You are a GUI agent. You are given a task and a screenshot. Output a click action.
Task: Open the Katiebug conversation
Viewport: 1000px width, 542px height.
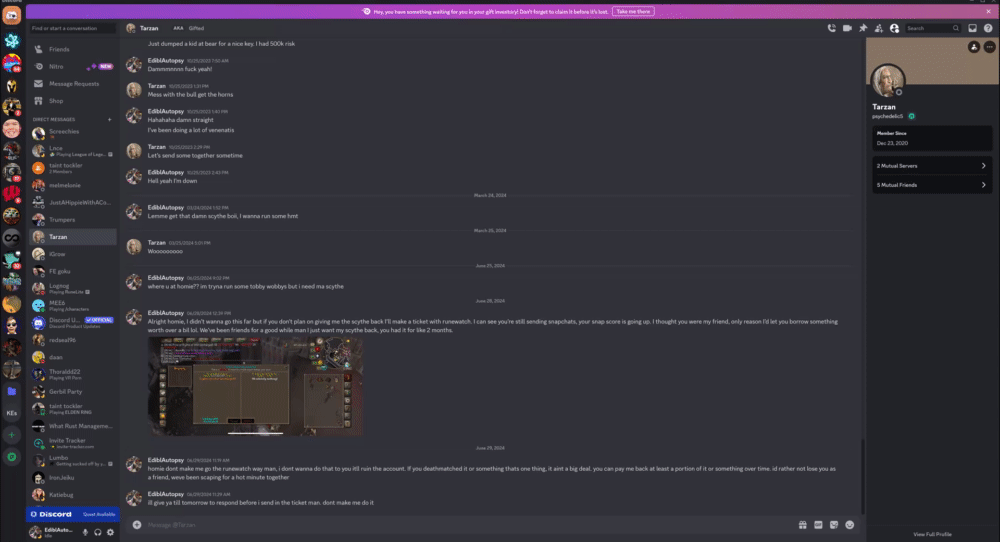72,495
